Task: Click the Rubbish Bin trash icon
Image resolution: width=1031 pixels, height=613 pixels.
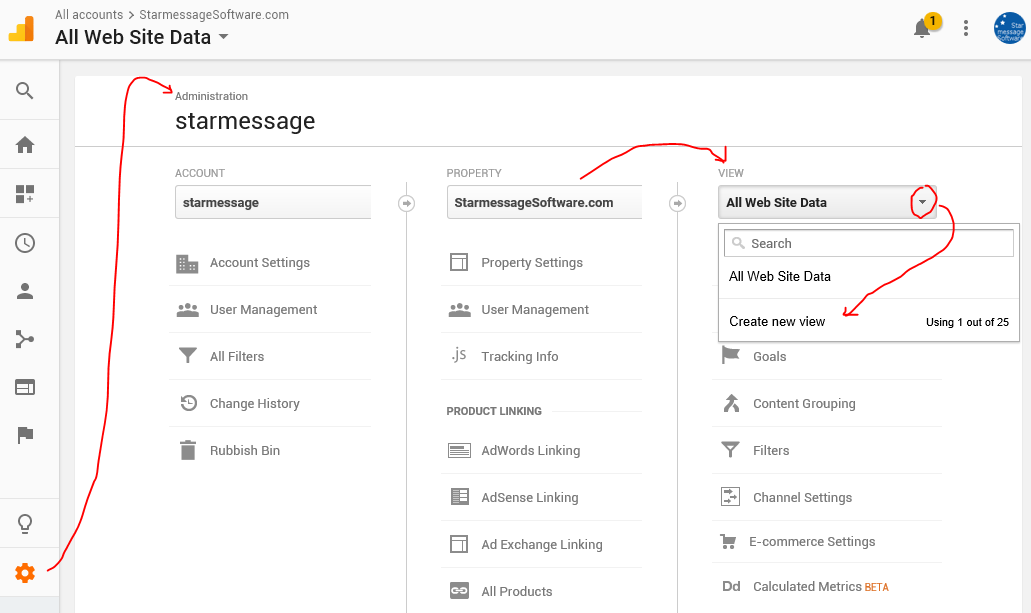Action: (188, 450)
